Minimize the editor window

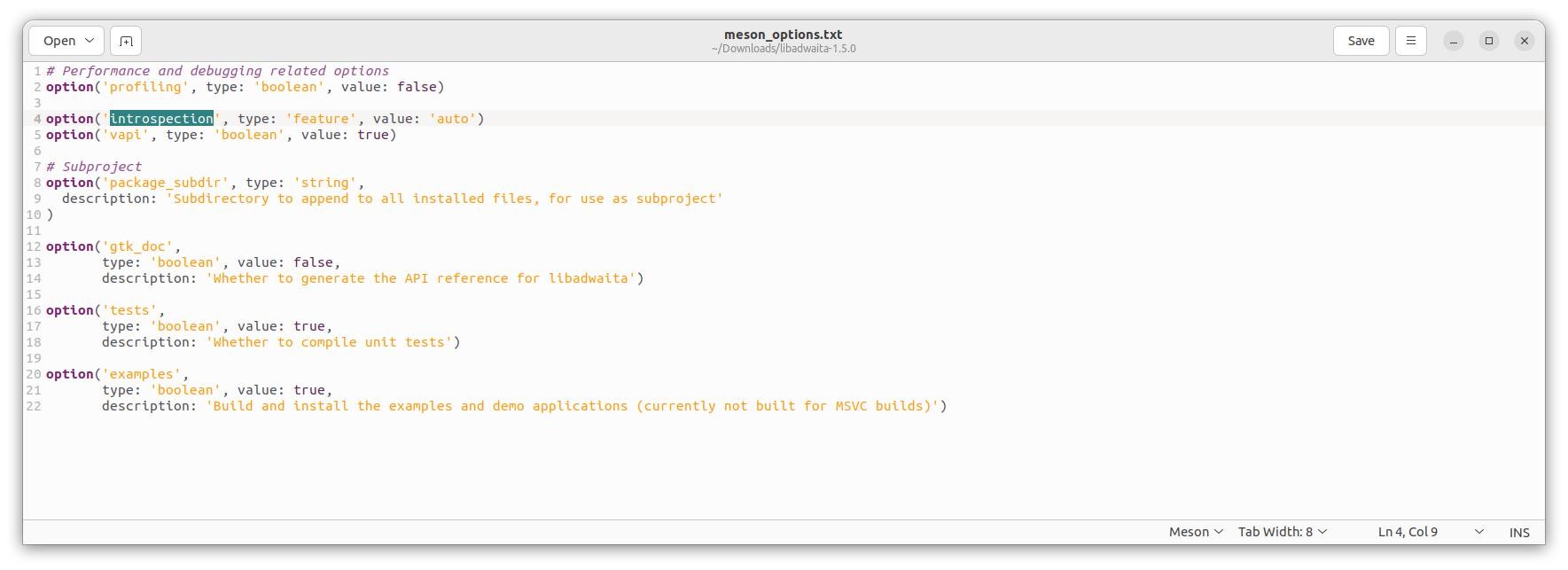[1454, 41]
